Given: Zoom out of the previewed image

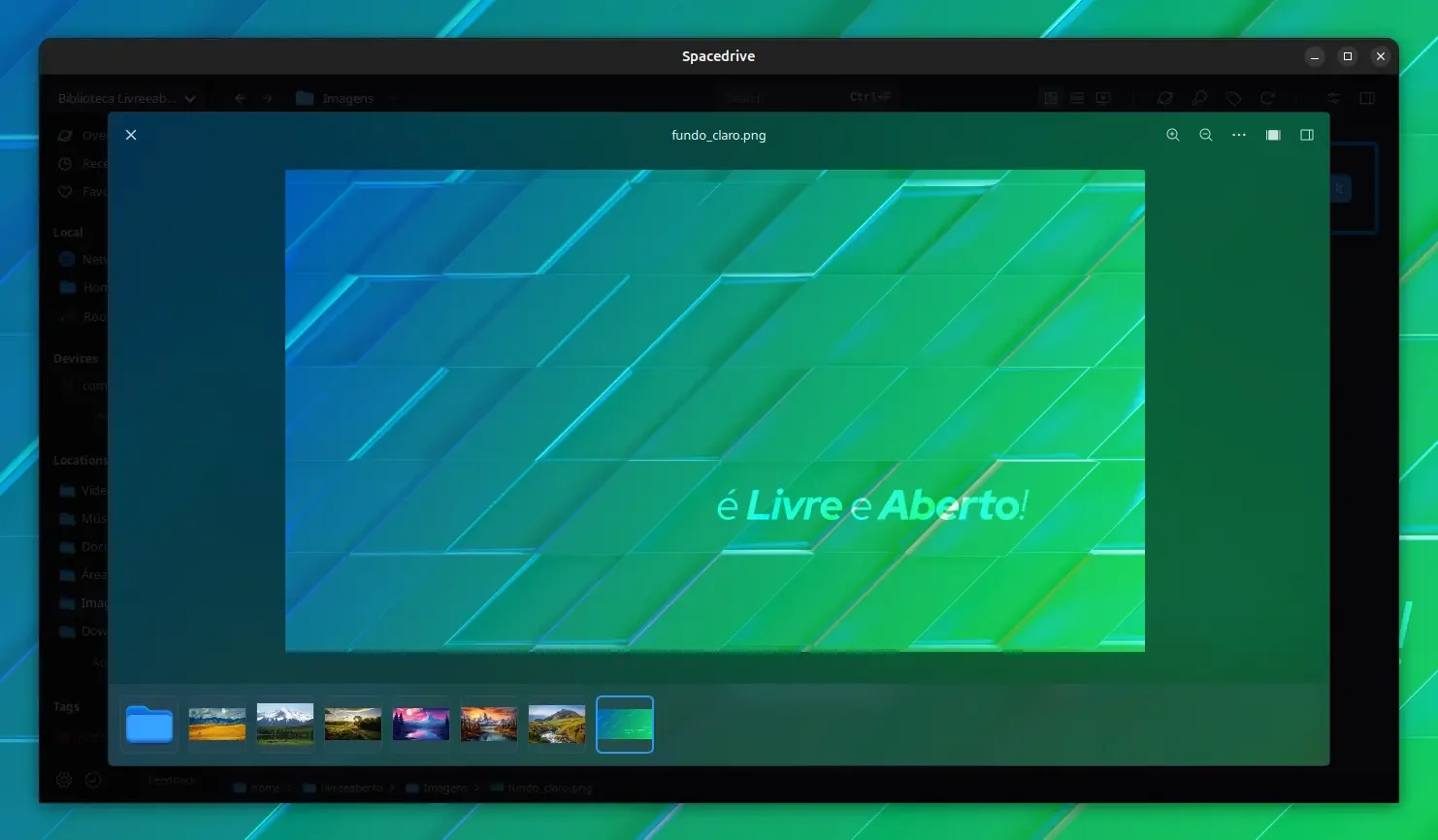Looking at the screenshot, I should coord(1205,135).
